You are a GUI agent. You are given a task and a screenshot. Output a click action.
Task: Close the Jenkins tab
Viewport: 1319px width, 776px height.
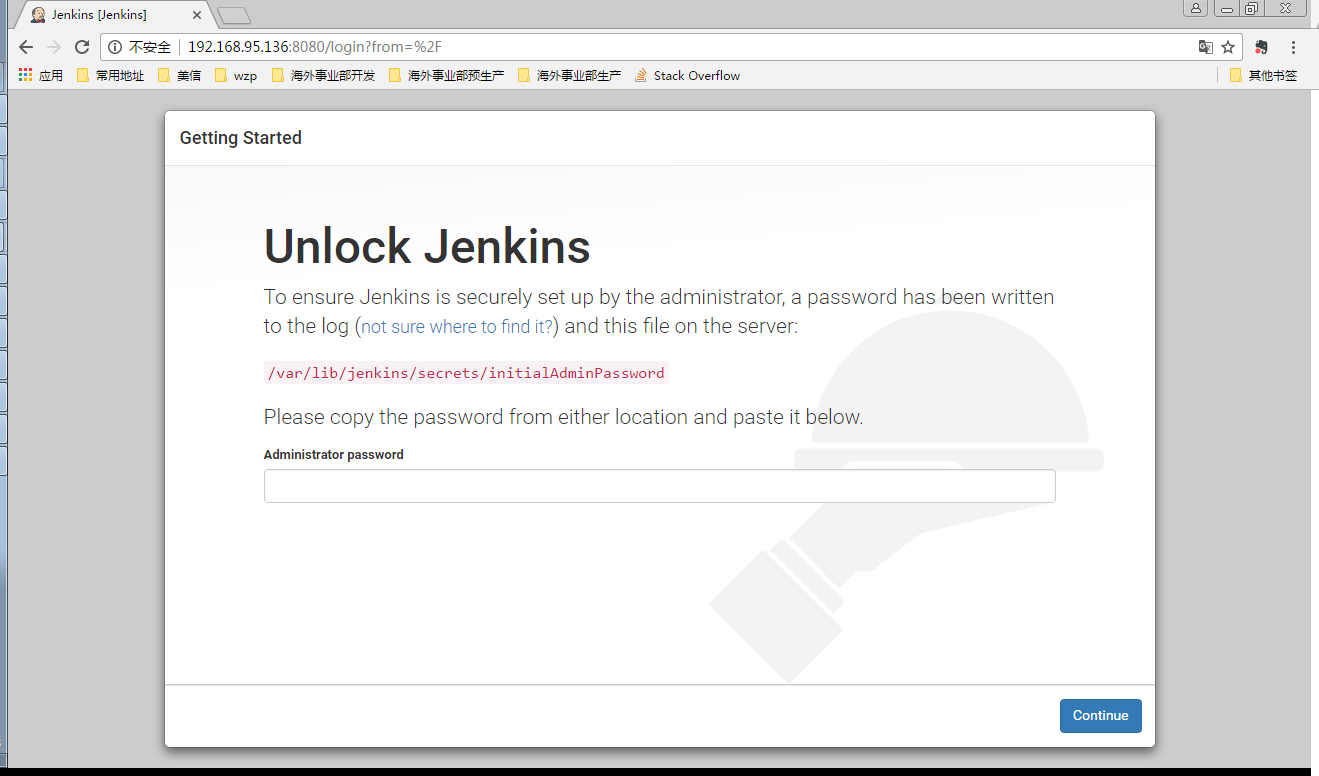[x=197, y=15]
